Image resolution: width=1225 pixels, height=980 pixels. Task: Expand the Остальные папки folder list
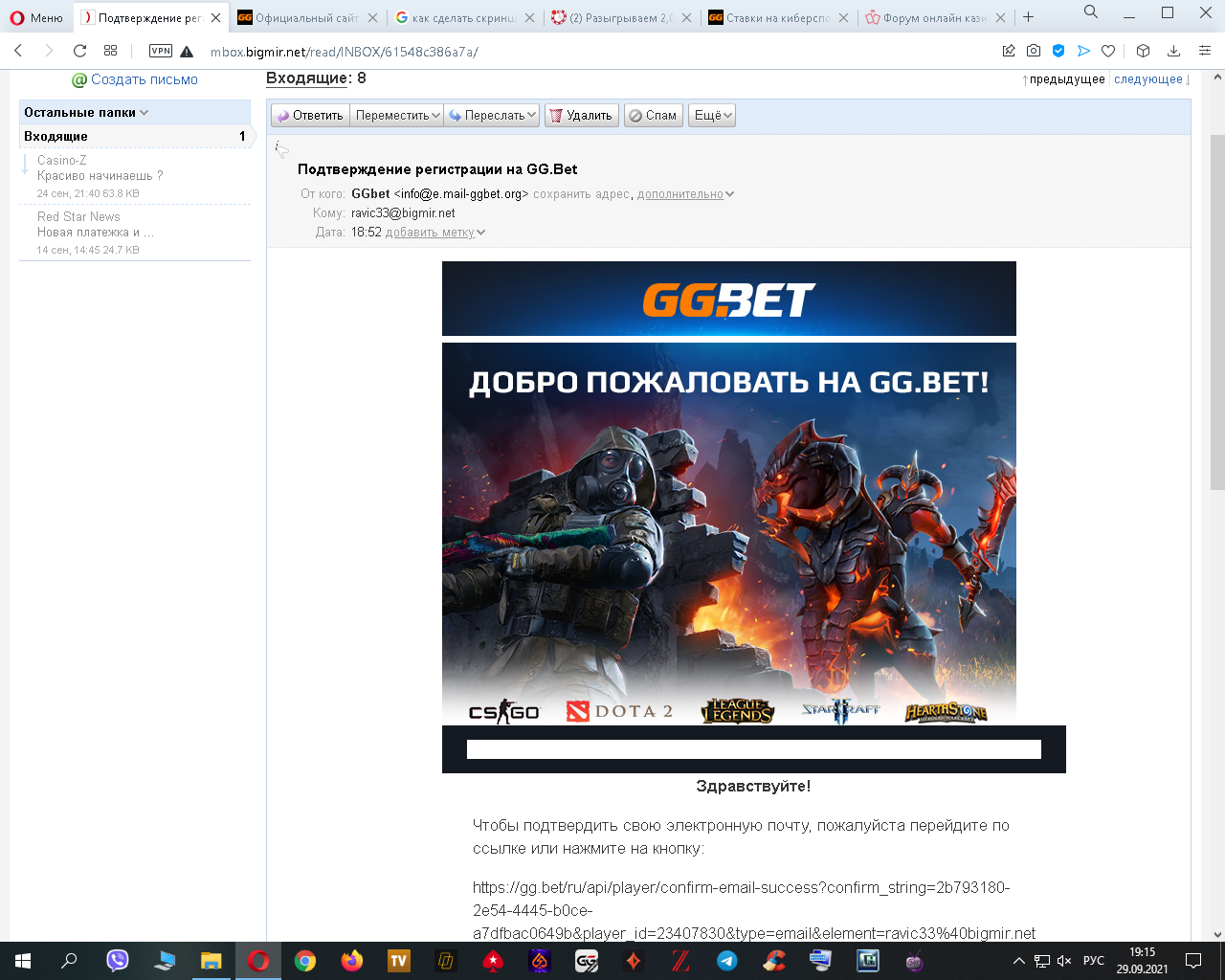point(86,112)
